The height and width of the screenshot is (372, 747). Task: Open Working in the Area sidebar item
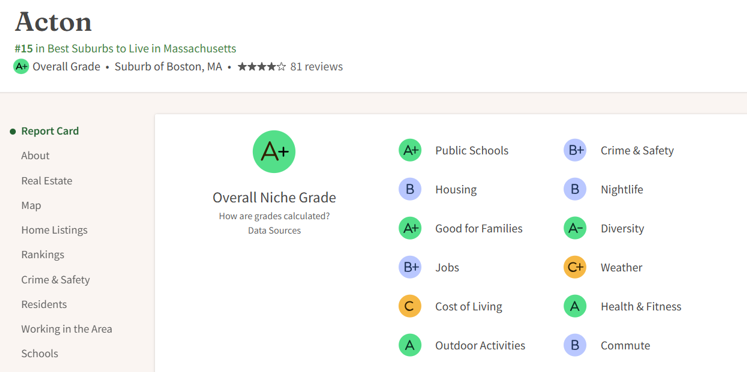[67, 329]
